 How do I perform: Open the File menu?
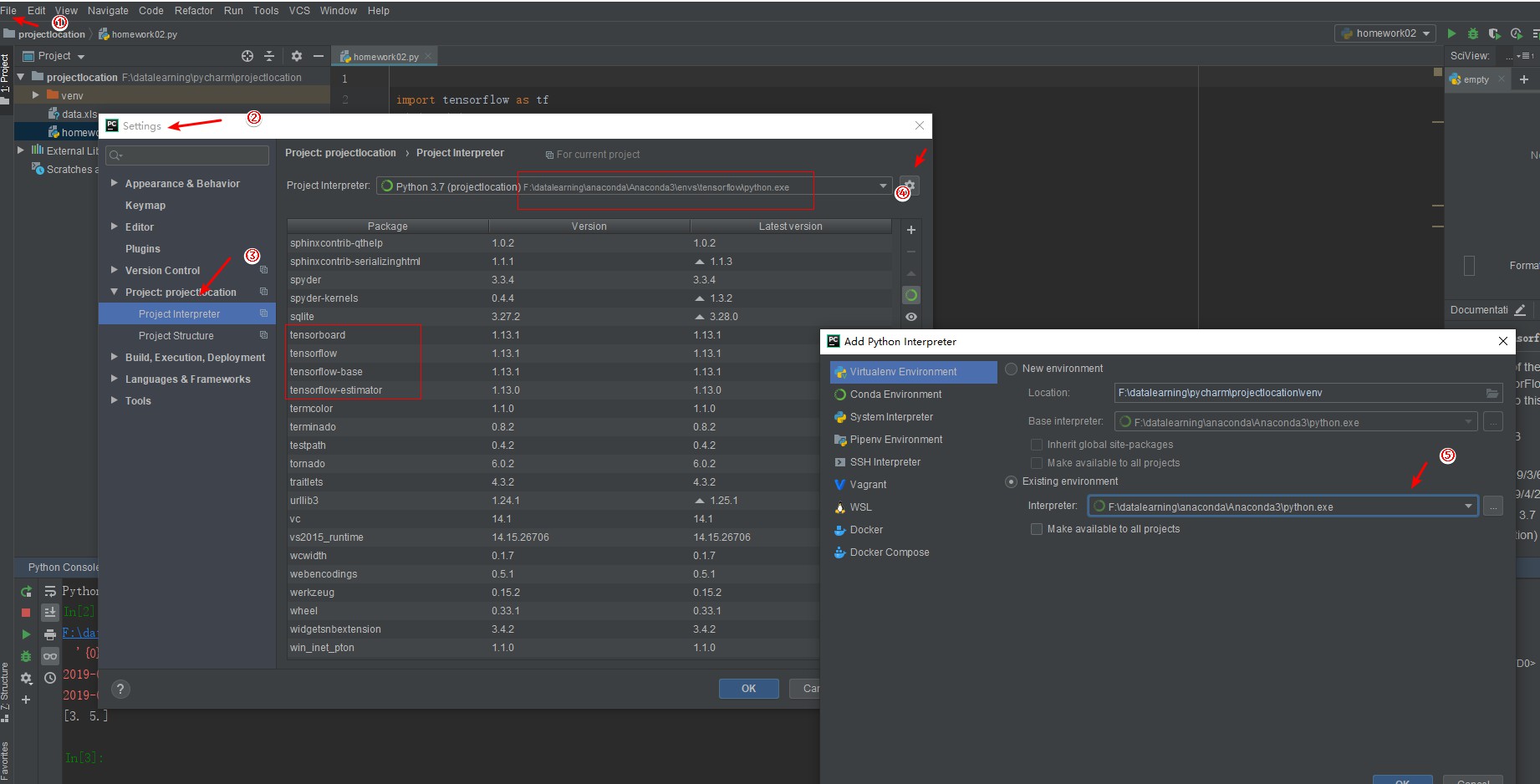(x=8, y=11)
